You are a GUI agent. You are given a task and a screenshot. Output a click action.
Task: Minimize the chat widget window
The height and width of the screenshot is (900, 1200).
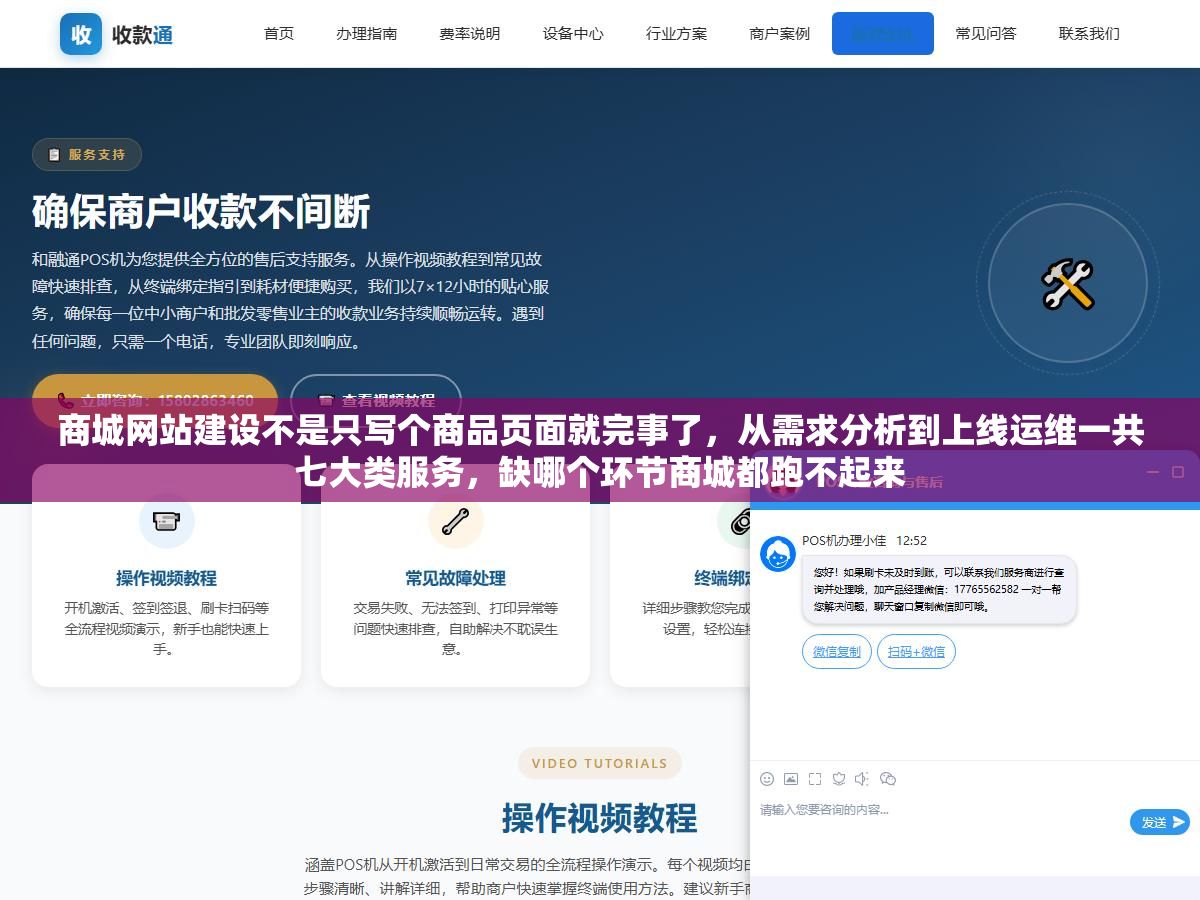pyautogui.click(x=1152, y=473)
